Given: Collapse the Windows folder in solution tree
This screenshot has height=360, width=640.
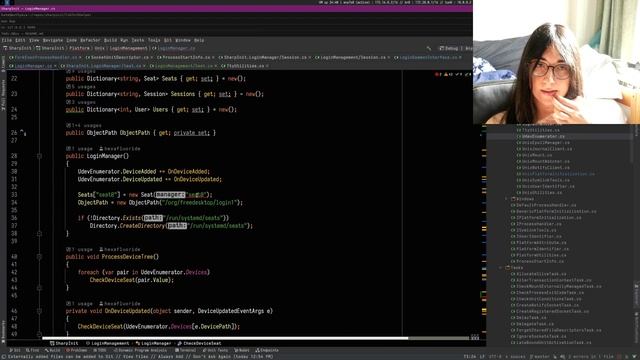Looking at the screenshot, I should [507, 199].
